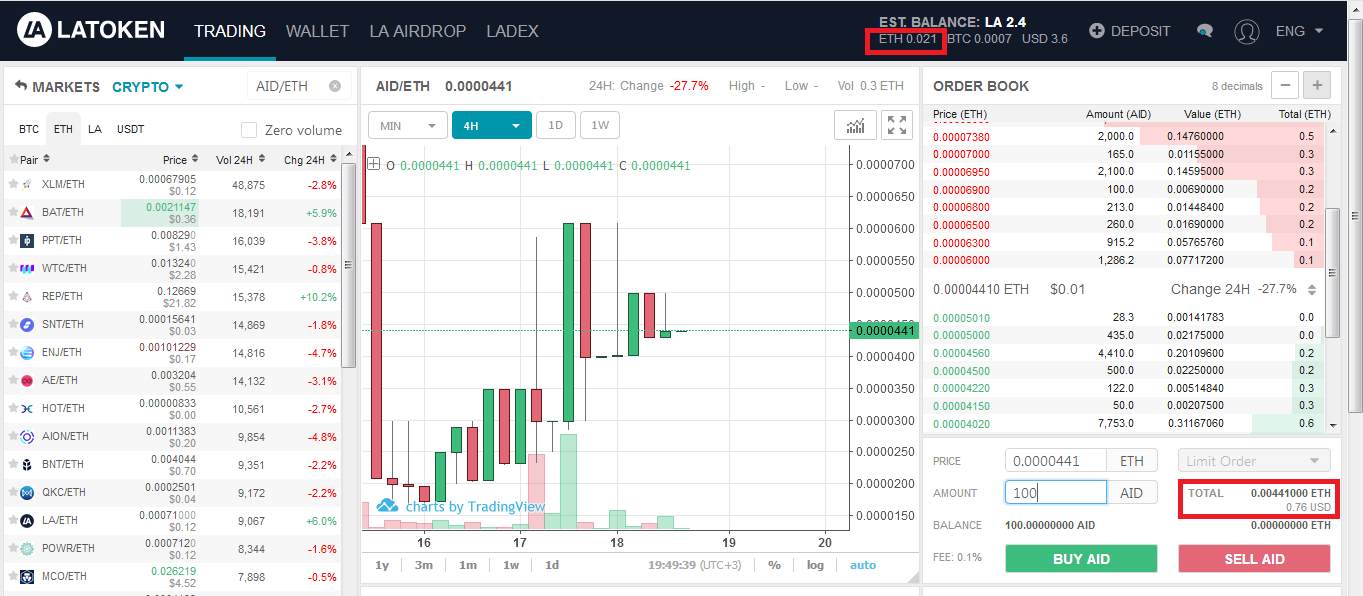Sort markets by Vol 24H column

242,159
